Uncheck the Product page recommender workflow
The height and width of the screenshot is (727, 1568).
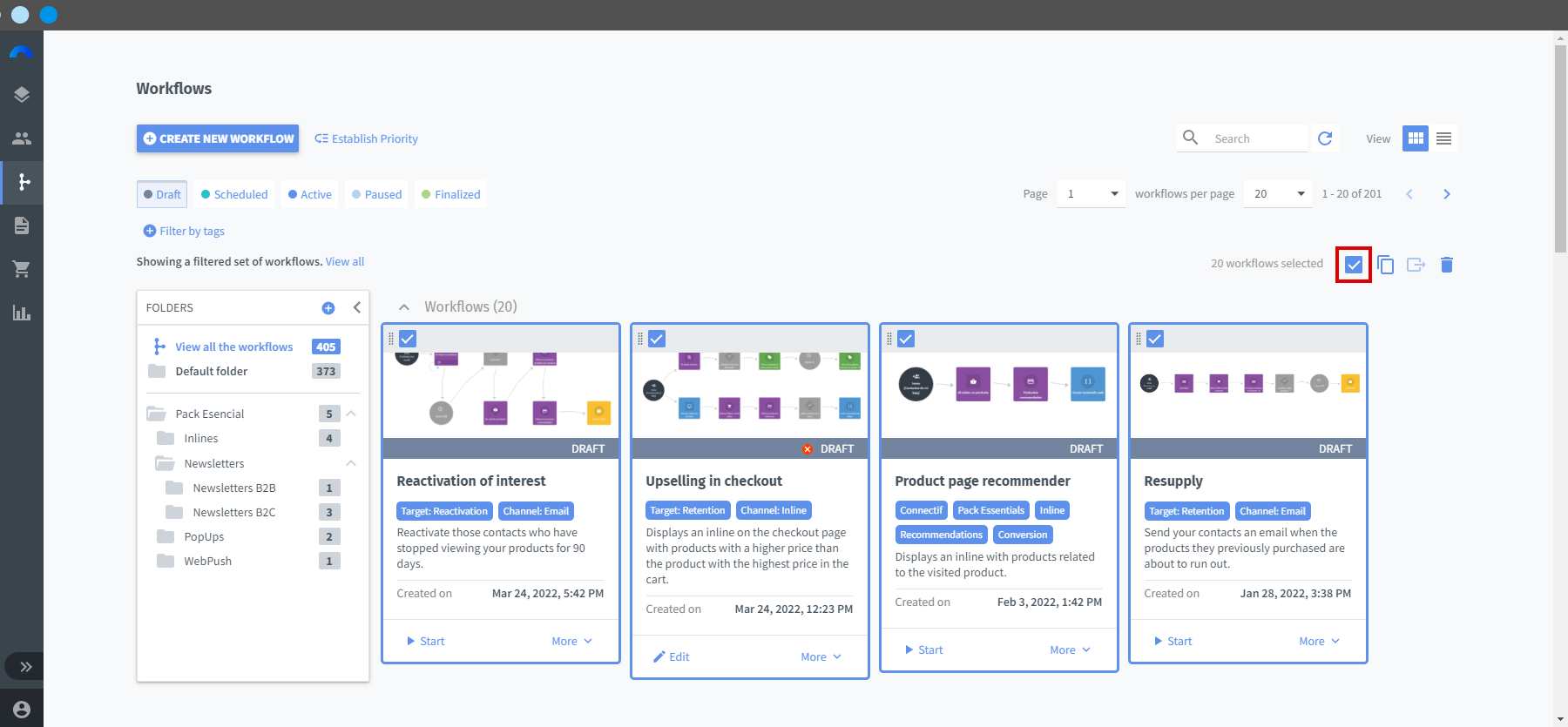pos(906,339)
